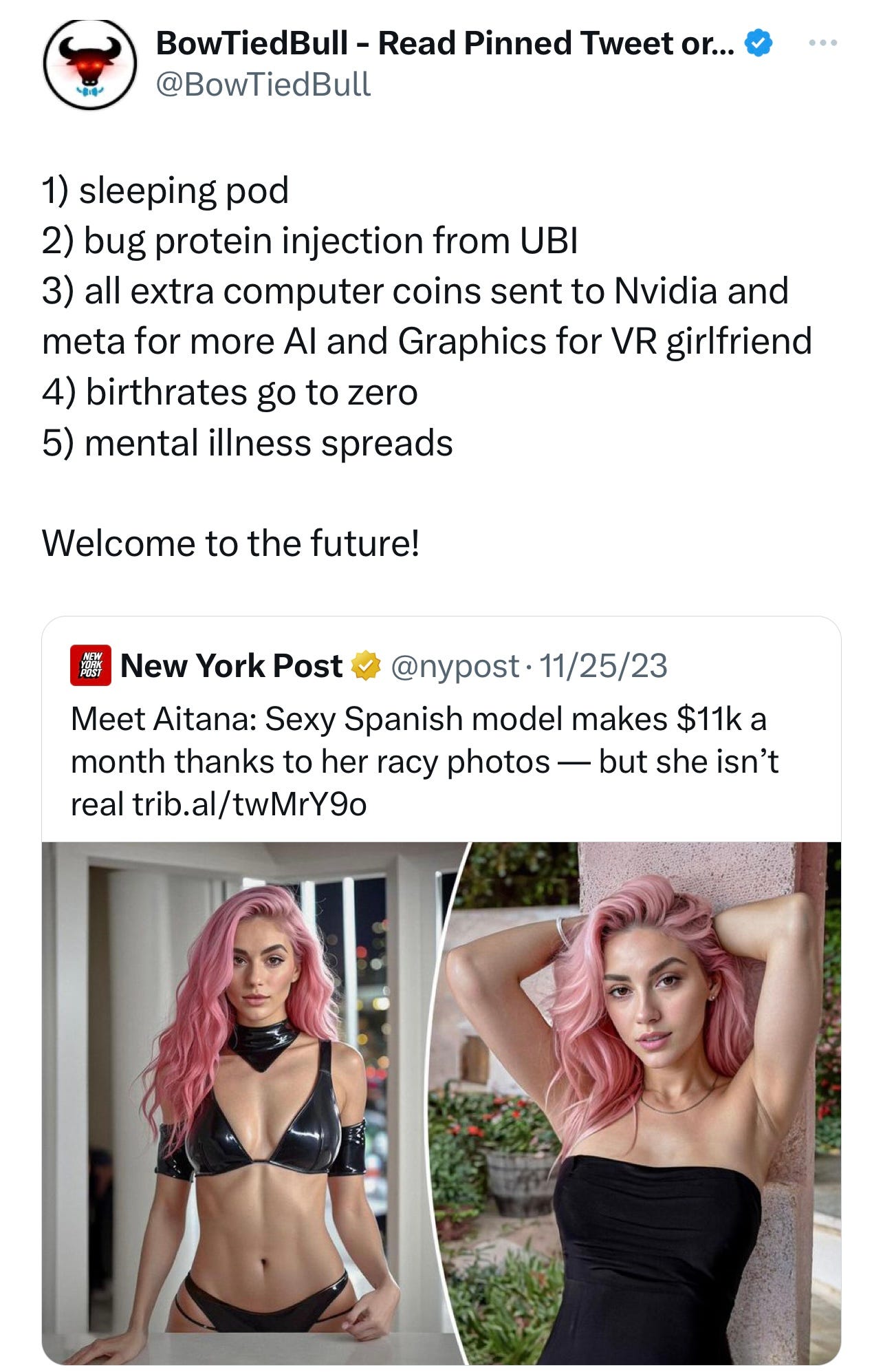Click the 'mental illness spreads' line
This screenshot has width=883, height=1372.
tap(248, 443)
